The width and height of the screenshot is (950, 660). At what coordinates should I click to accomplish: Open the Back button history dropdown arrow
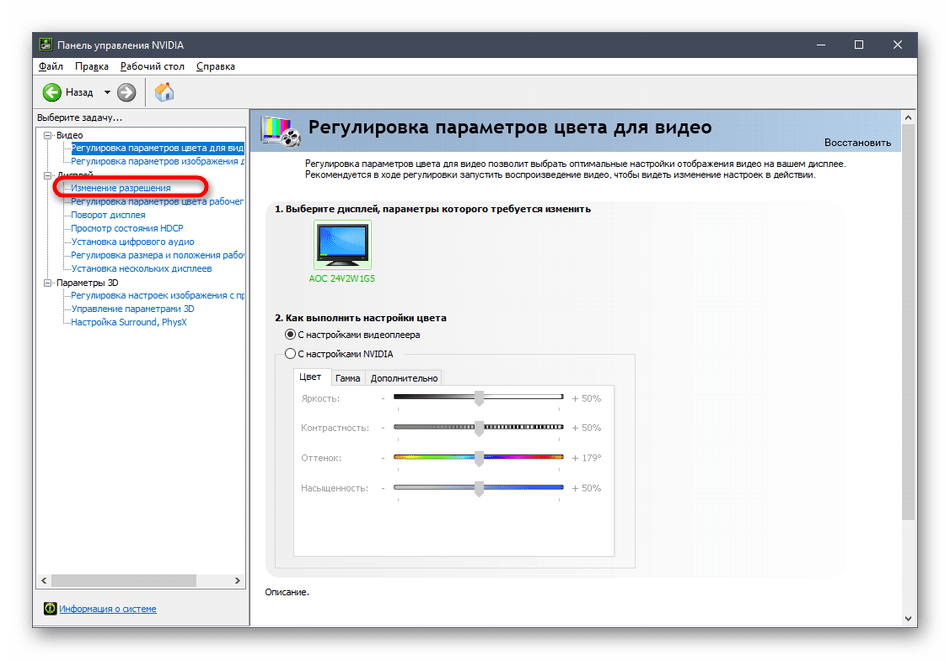107,92
